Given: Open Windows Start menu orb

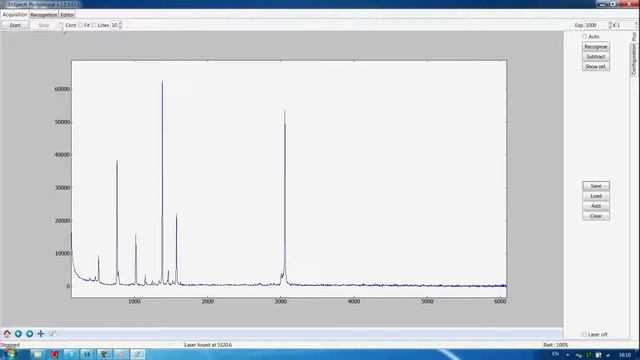Looking at the screenshot, I should click(11, 354).
